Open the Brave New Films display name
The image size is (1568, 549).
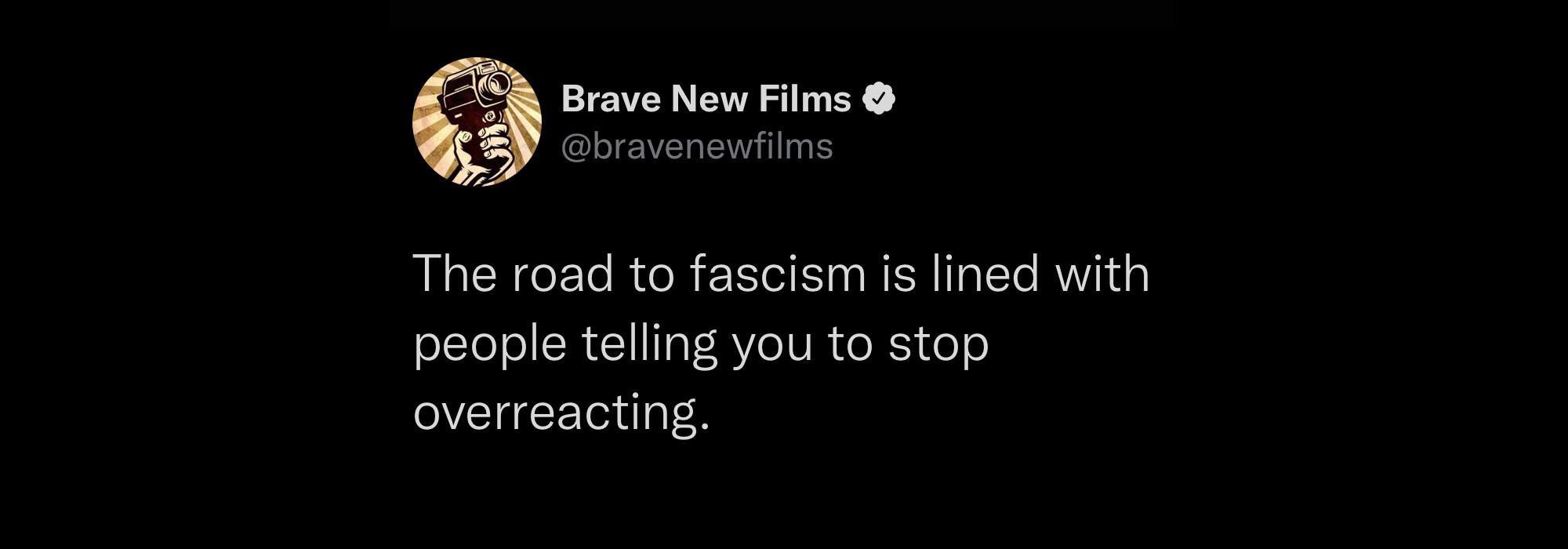706,99
